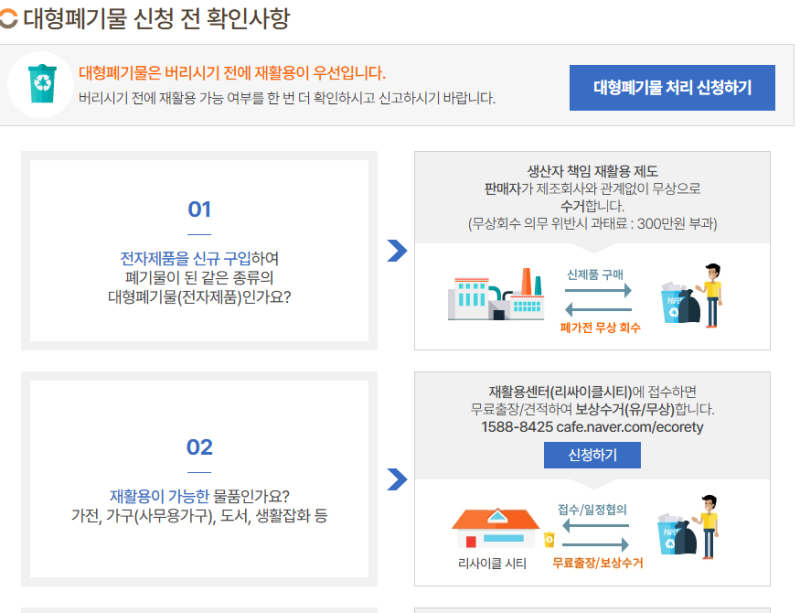Click the 리사이클 시티 caption
This screenshot has height=613, width=800.
point(492,563)
